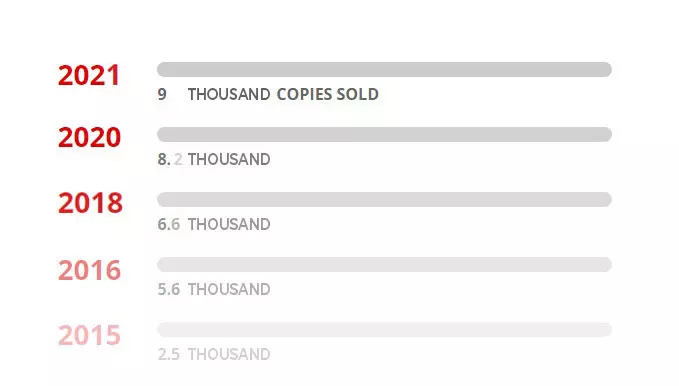This screenshot has height=386, width=679.
Task: Click the 2020 year label
Action: [x=89, y=137]
